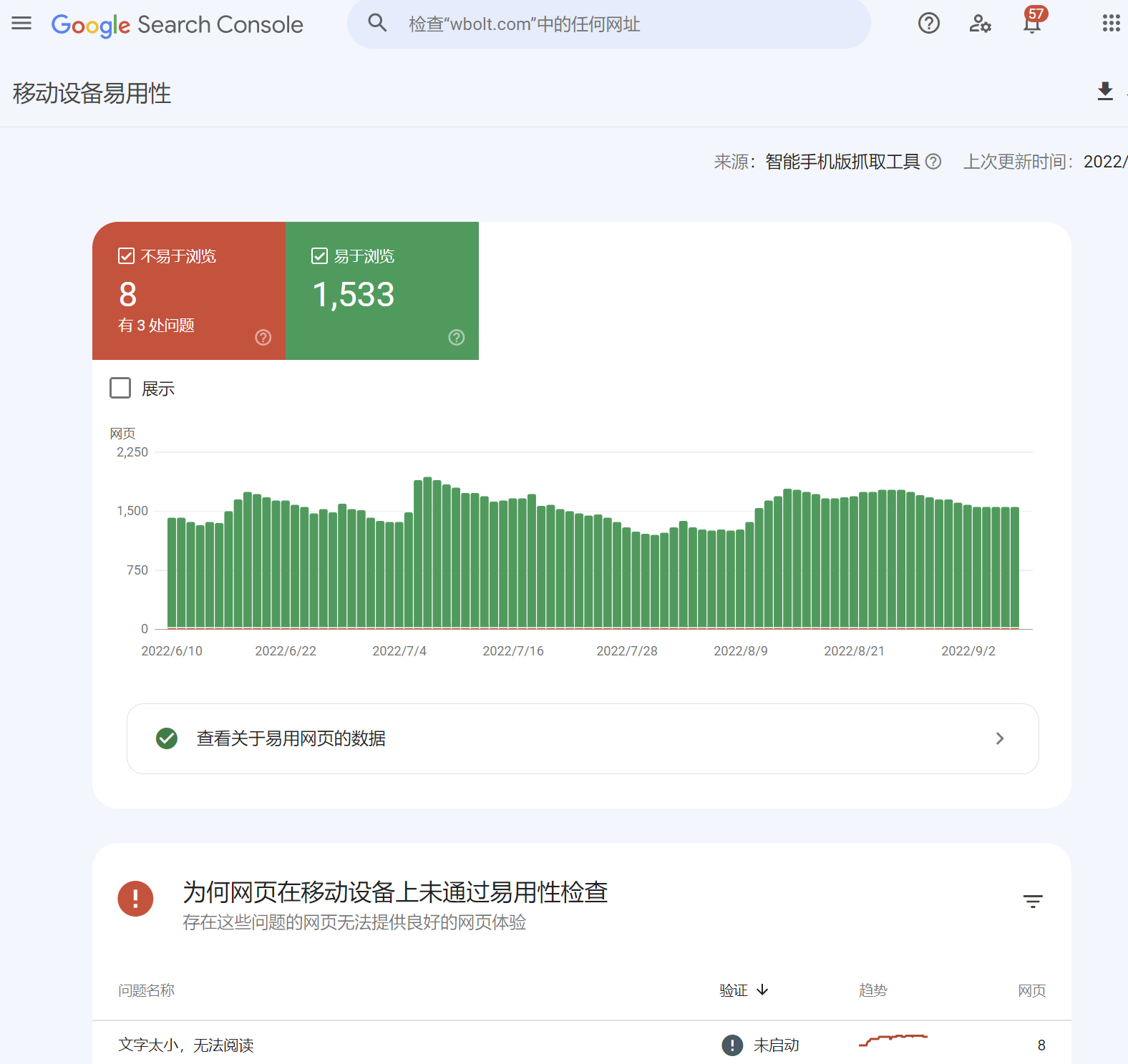
Task: Open the hamburger navigation menu
Action: point(21,24)
